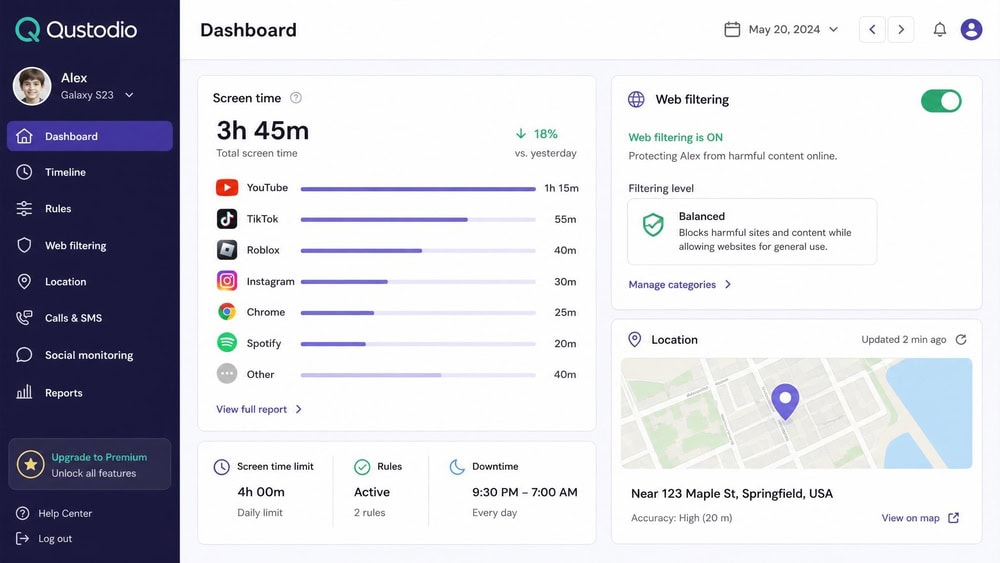Click the 9:30 PM – 7:00 AM downtime
Viewport: 1000px width, 563px height.
point(524,492)
